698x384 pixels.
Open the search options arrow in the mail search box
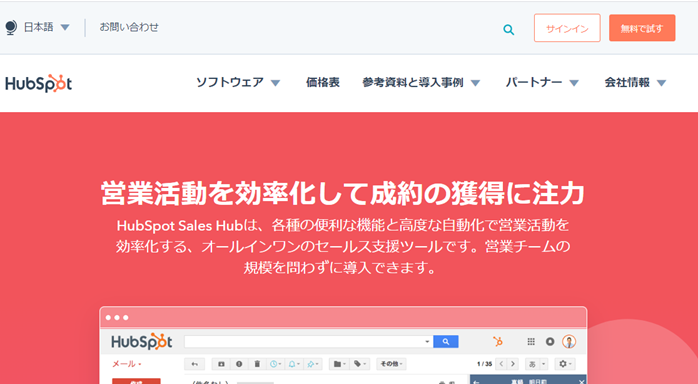pos(427,341)
